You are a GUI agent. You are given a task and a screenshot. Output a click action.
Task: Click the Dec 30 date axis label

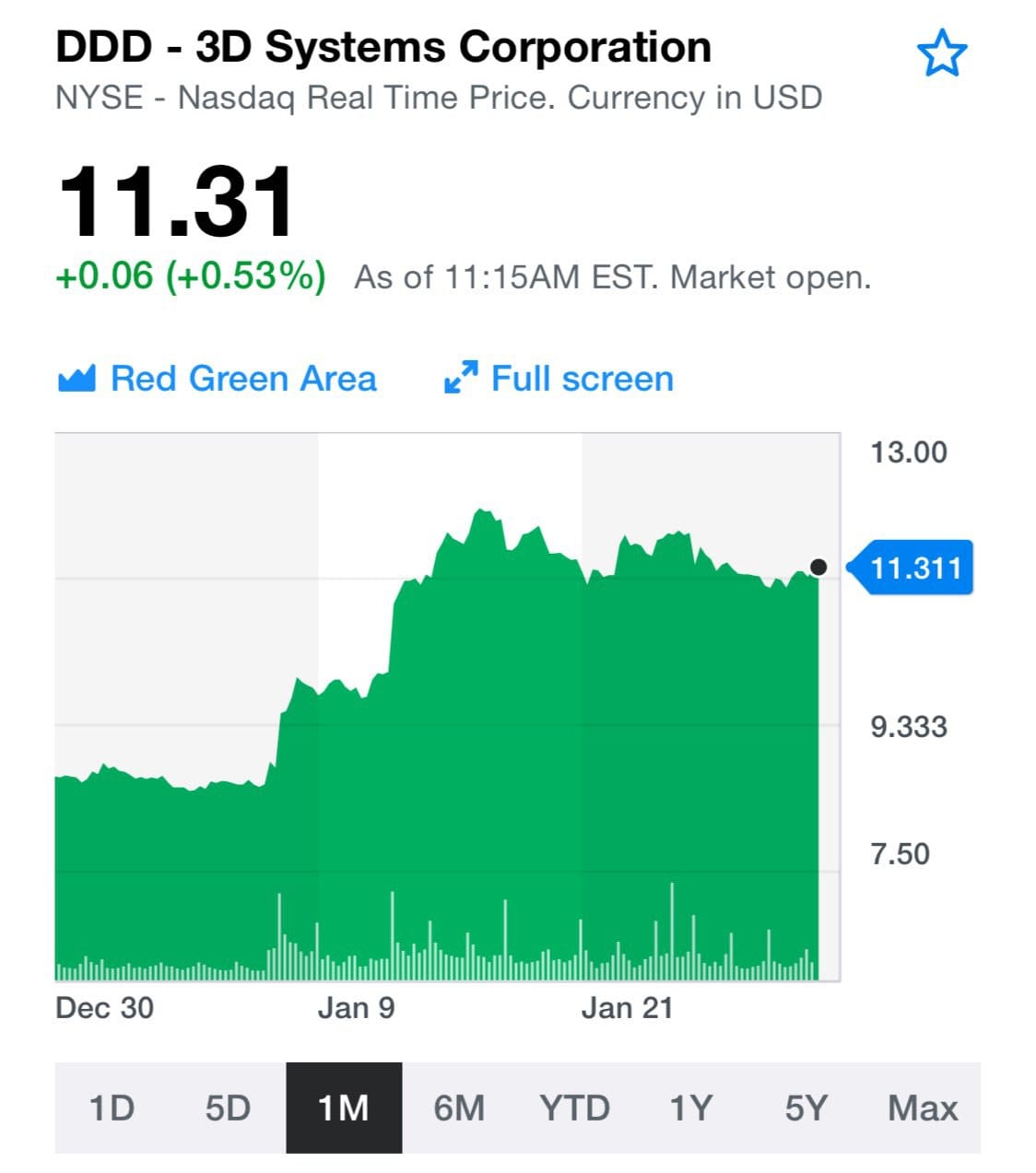pos(104,1008)
